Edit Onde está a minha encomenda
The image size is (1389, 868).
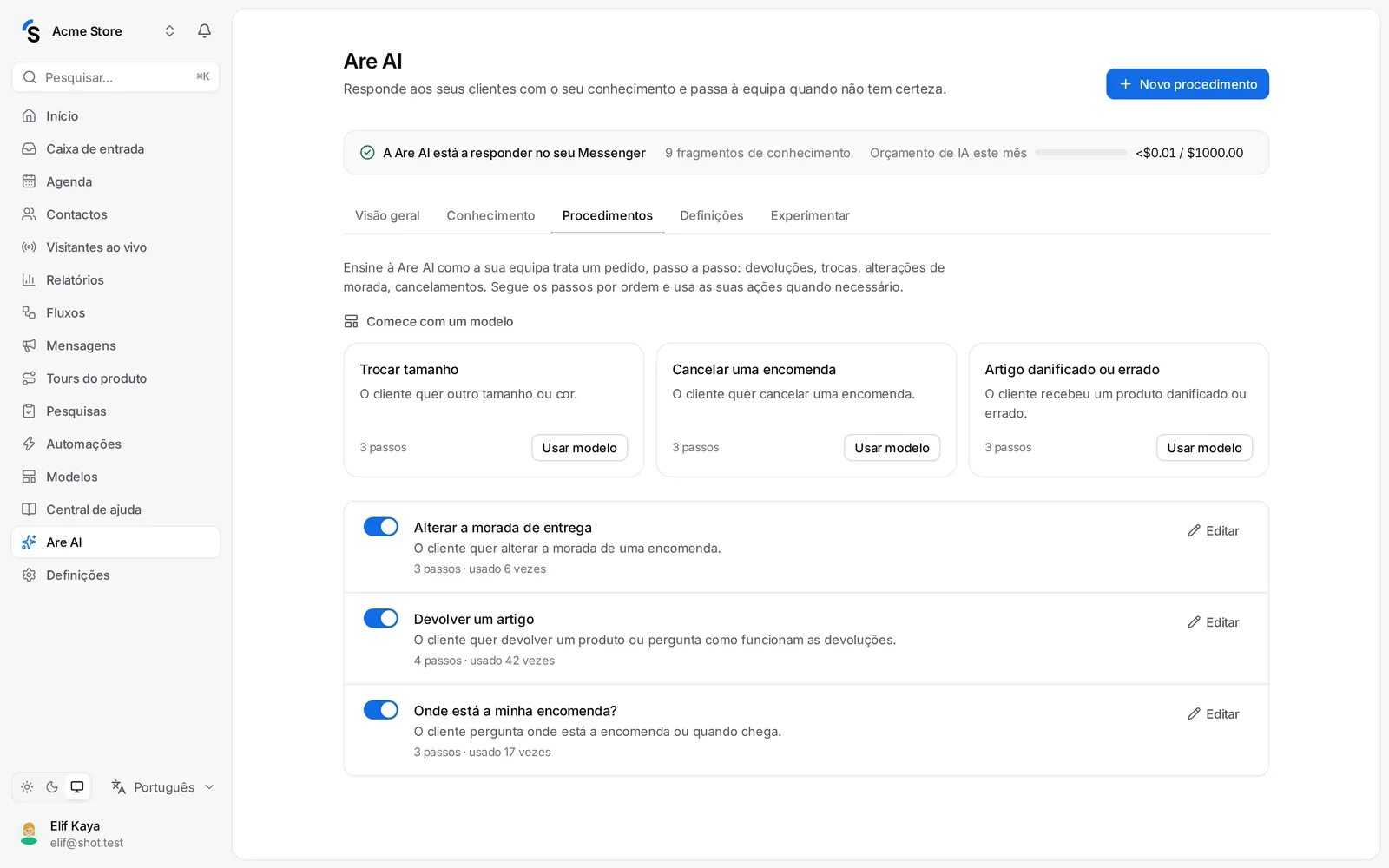[x=1213, y=714]
